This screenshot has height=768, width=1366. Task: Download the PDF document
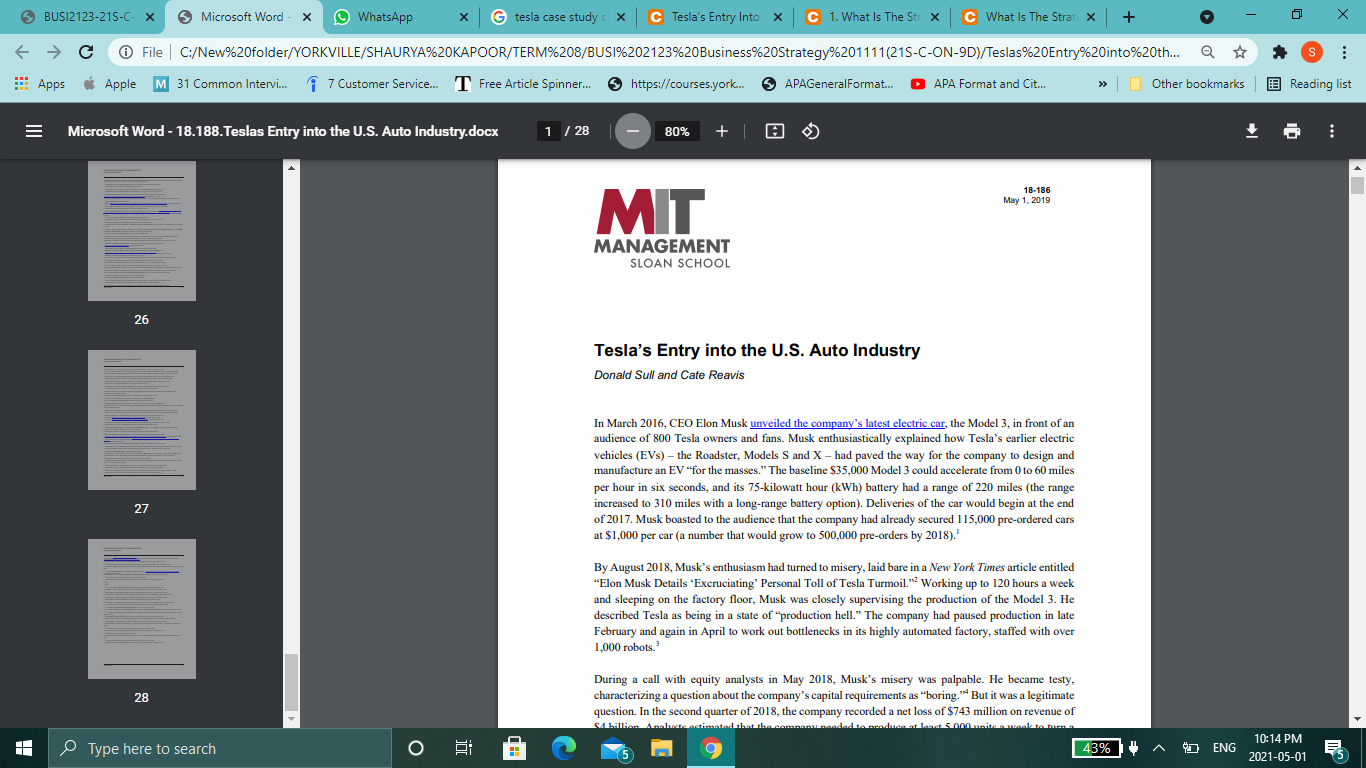pyautogui.click(x=1251, y=130)
